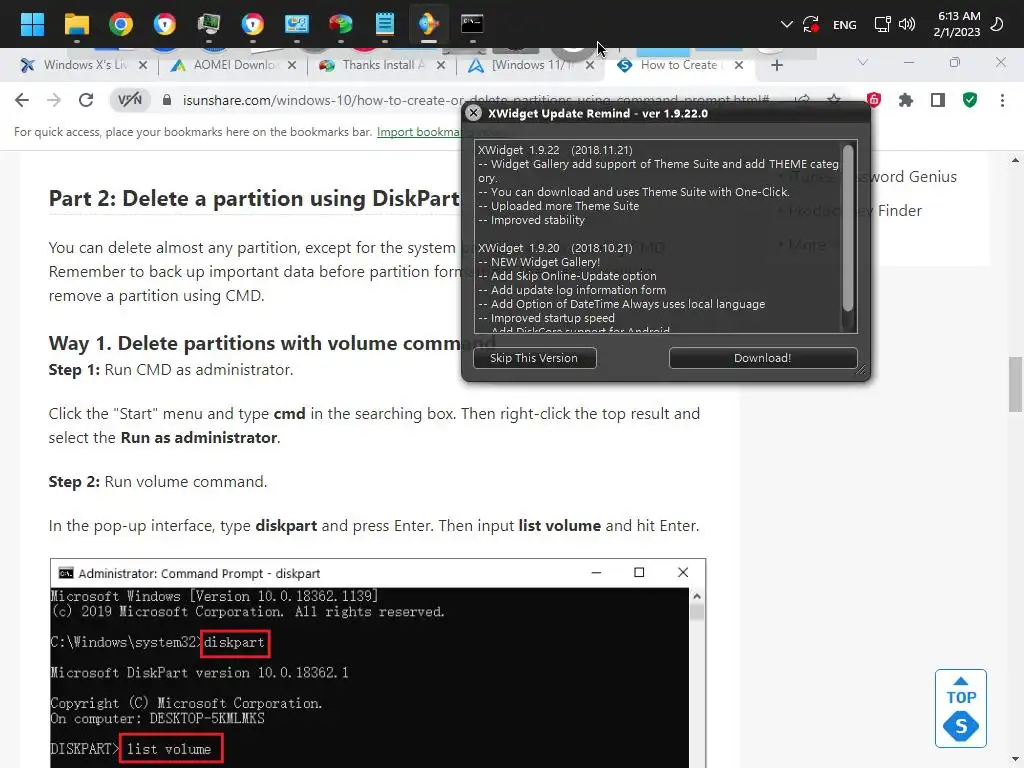Screen dimensions: 1024x768
Task: Click the command prompt screenshot image
Action: click(x=377, y=663)
